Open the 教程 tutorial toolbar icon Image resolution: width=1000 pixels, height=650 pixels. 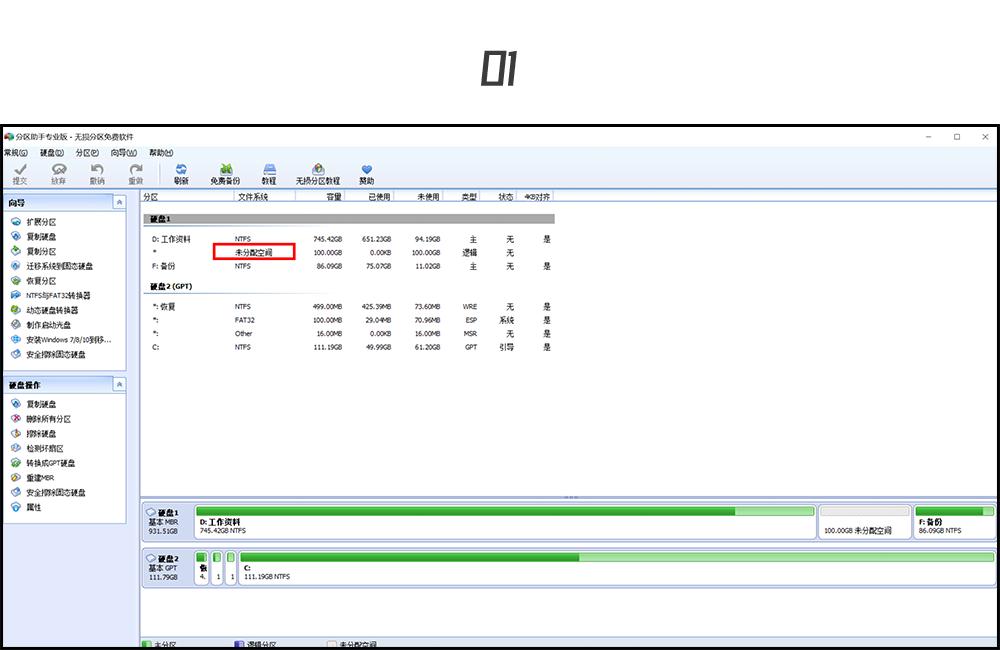(x=269, y=174)
